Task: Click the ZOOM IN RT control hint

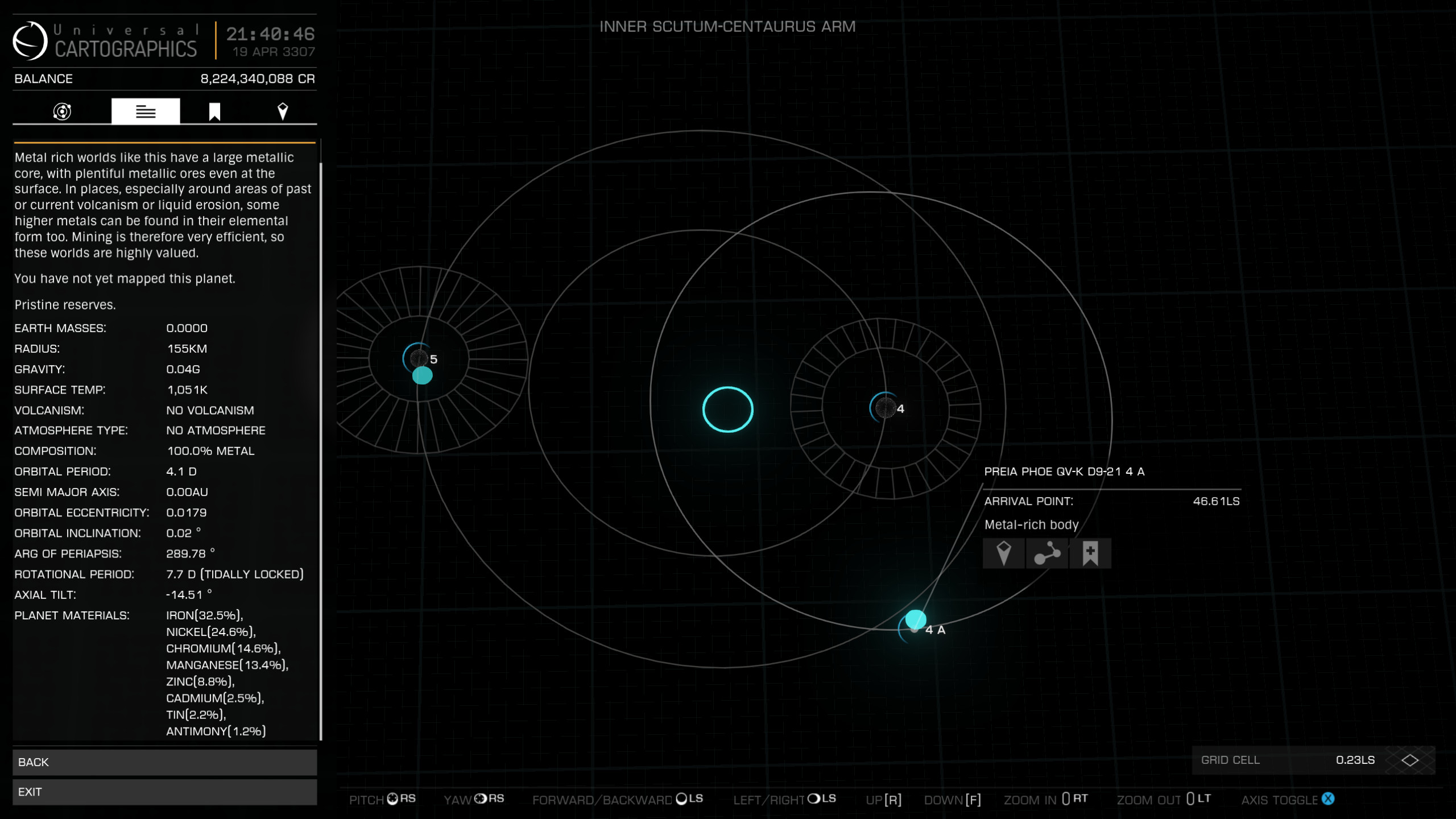Action: point(1046,799)
